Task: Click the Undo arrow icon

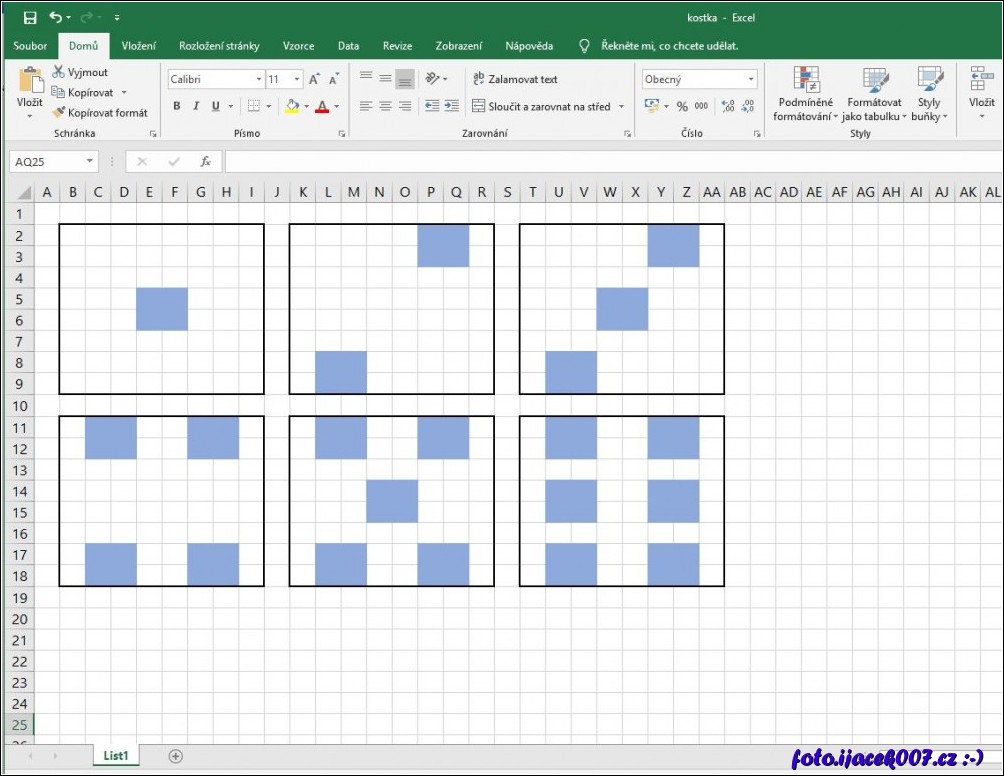Action: [55, 17]
